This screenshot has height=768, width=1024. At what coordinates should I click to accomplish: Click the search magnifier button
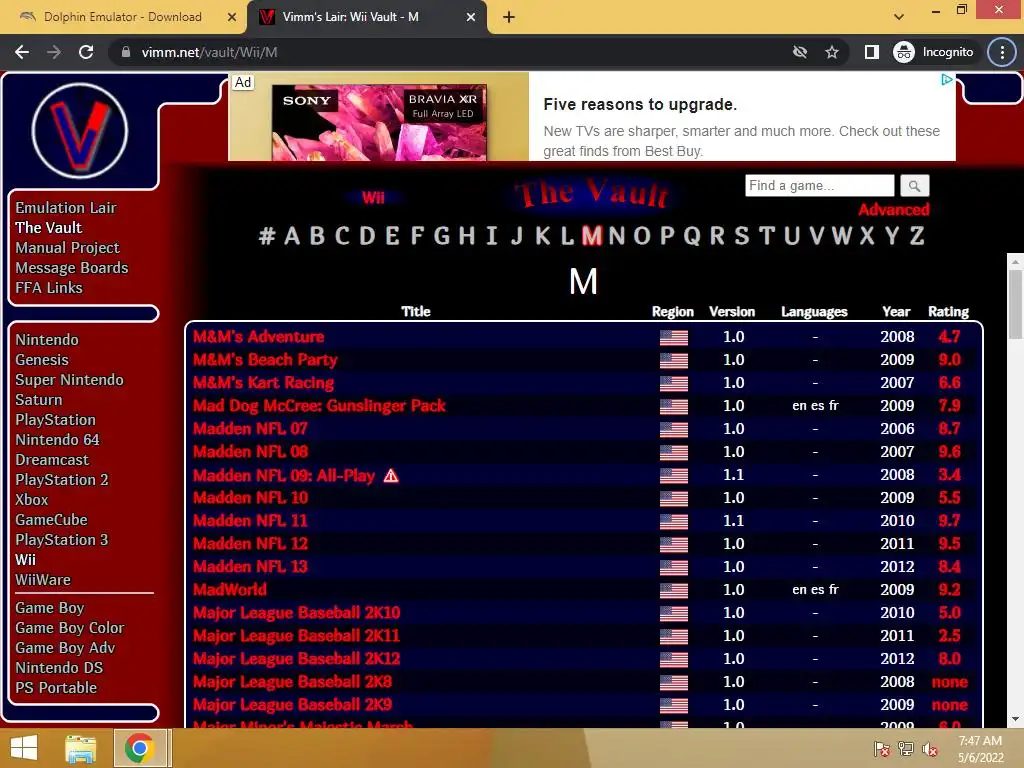pos(914,186)
